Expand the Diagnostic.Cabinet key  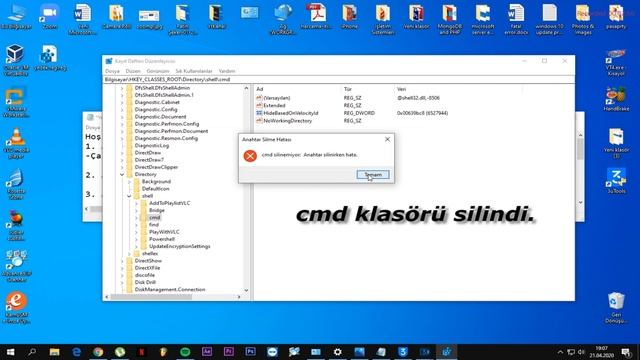[122, 102]
